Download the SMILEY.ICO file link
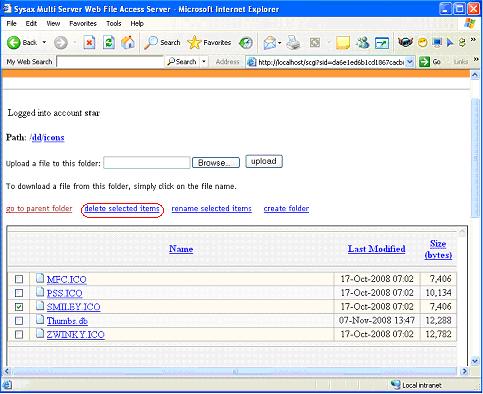This screenshot has width=483, height=394. [74, 307]
